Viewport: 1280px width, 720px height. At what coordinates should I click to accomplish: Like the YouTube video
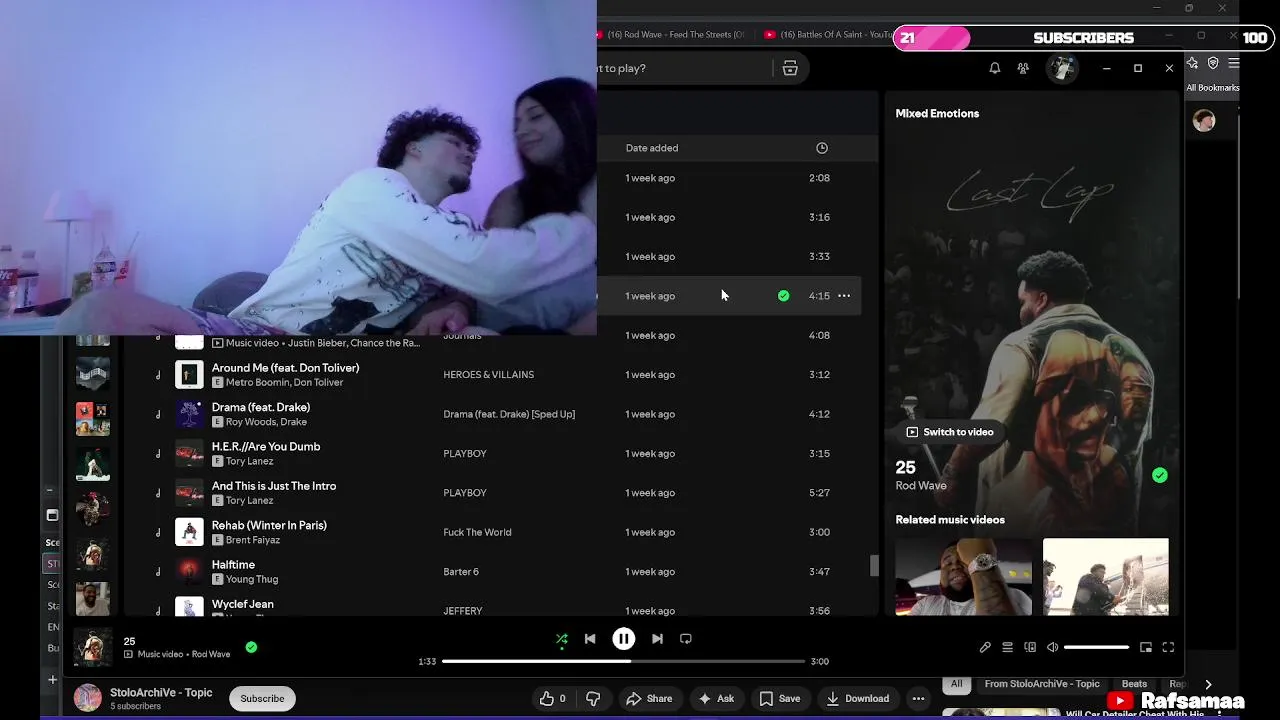point(553,699)
